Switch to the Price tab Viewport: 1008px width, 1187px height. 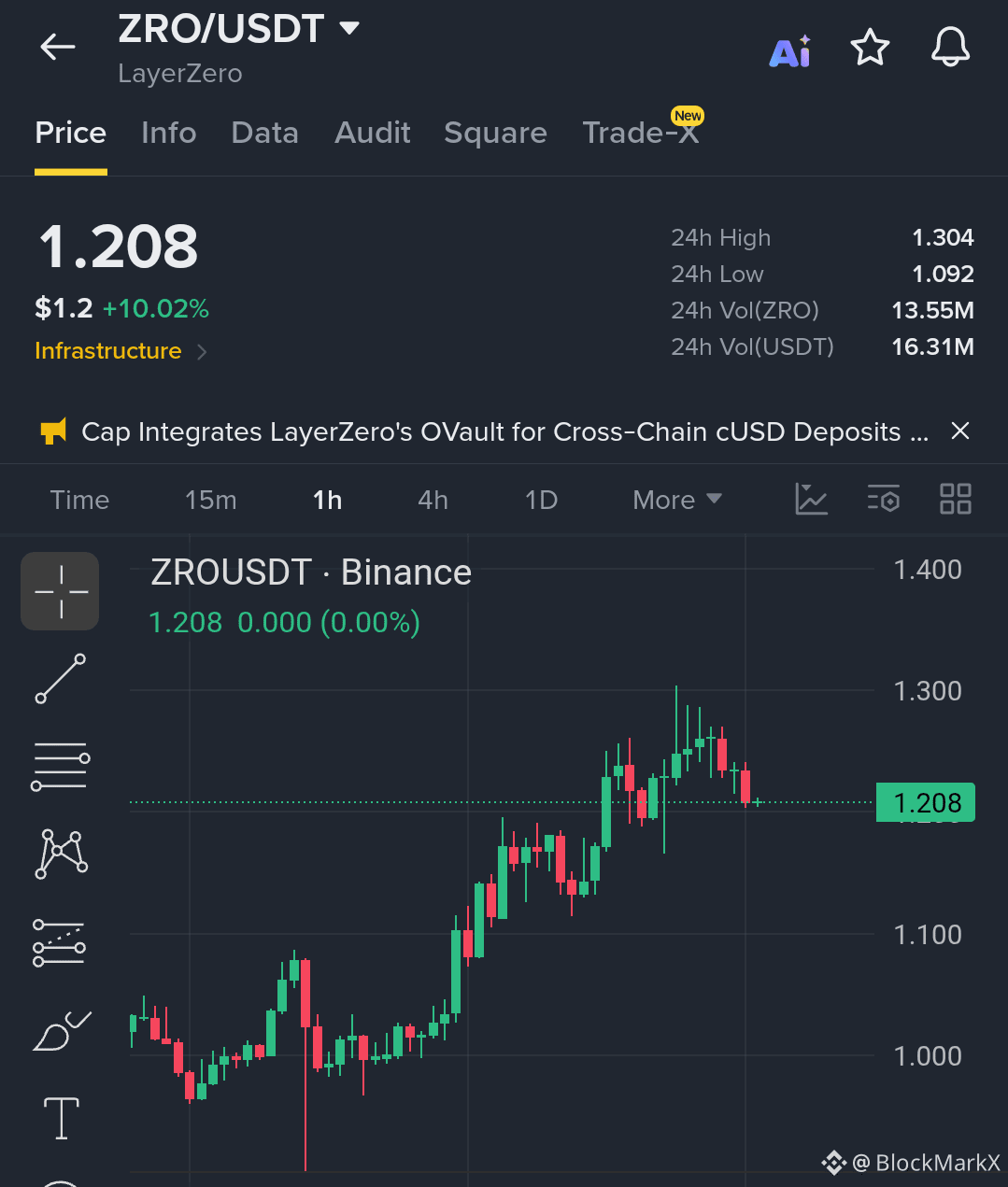[x=71, y=133]
